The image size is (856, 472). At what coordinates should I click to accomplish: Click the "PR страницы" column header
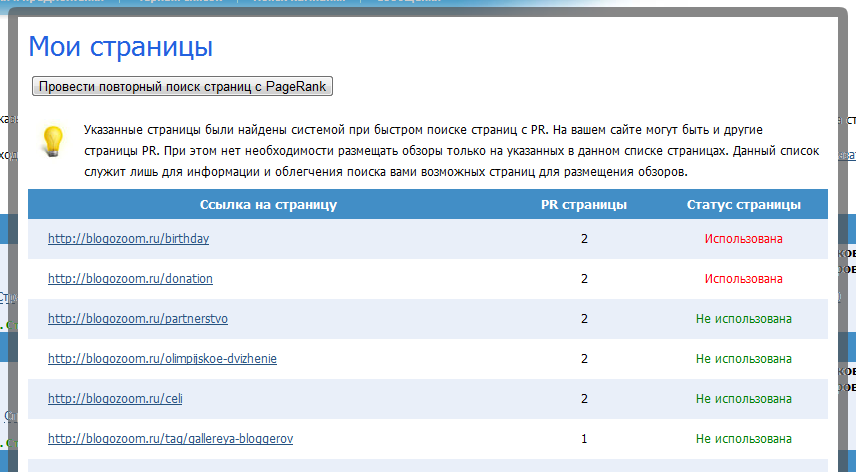(584, 205)
